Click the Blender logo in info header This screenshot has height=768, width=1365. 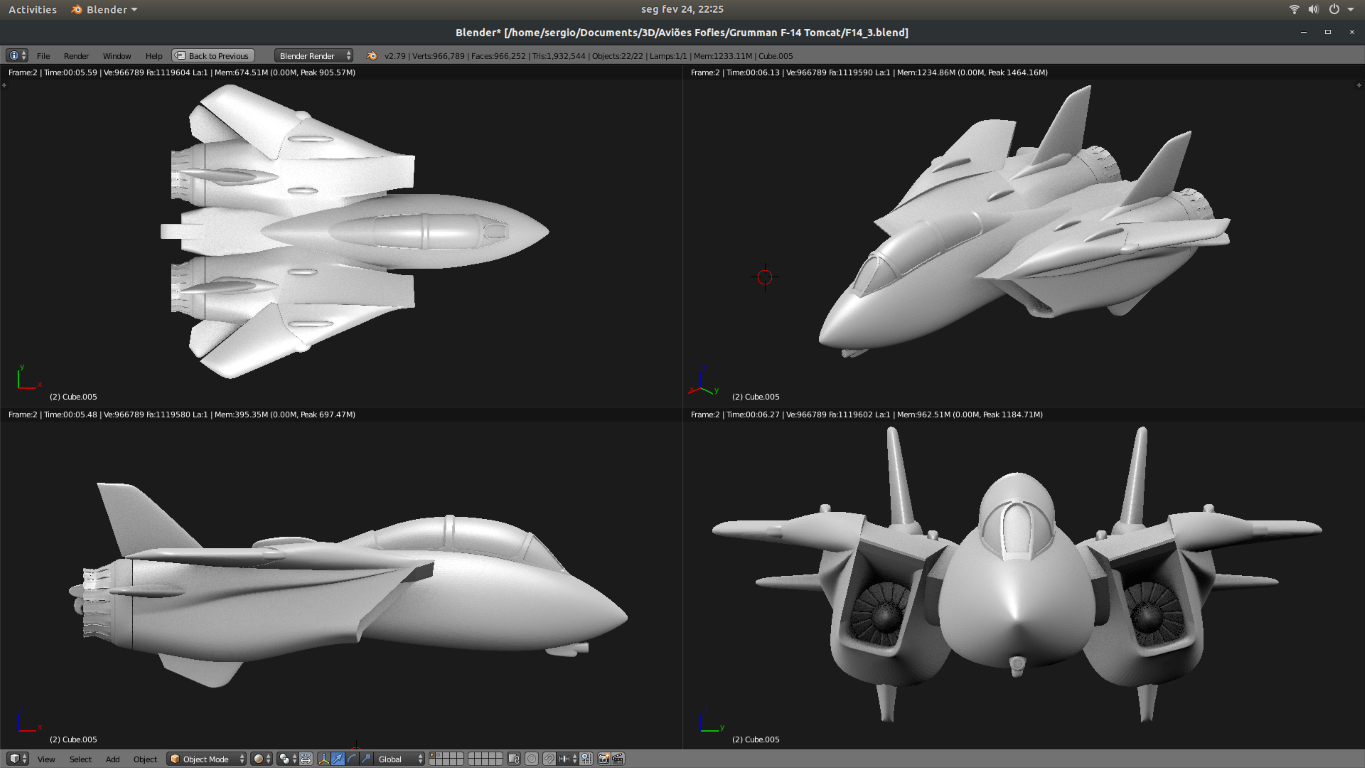[372, 56]
